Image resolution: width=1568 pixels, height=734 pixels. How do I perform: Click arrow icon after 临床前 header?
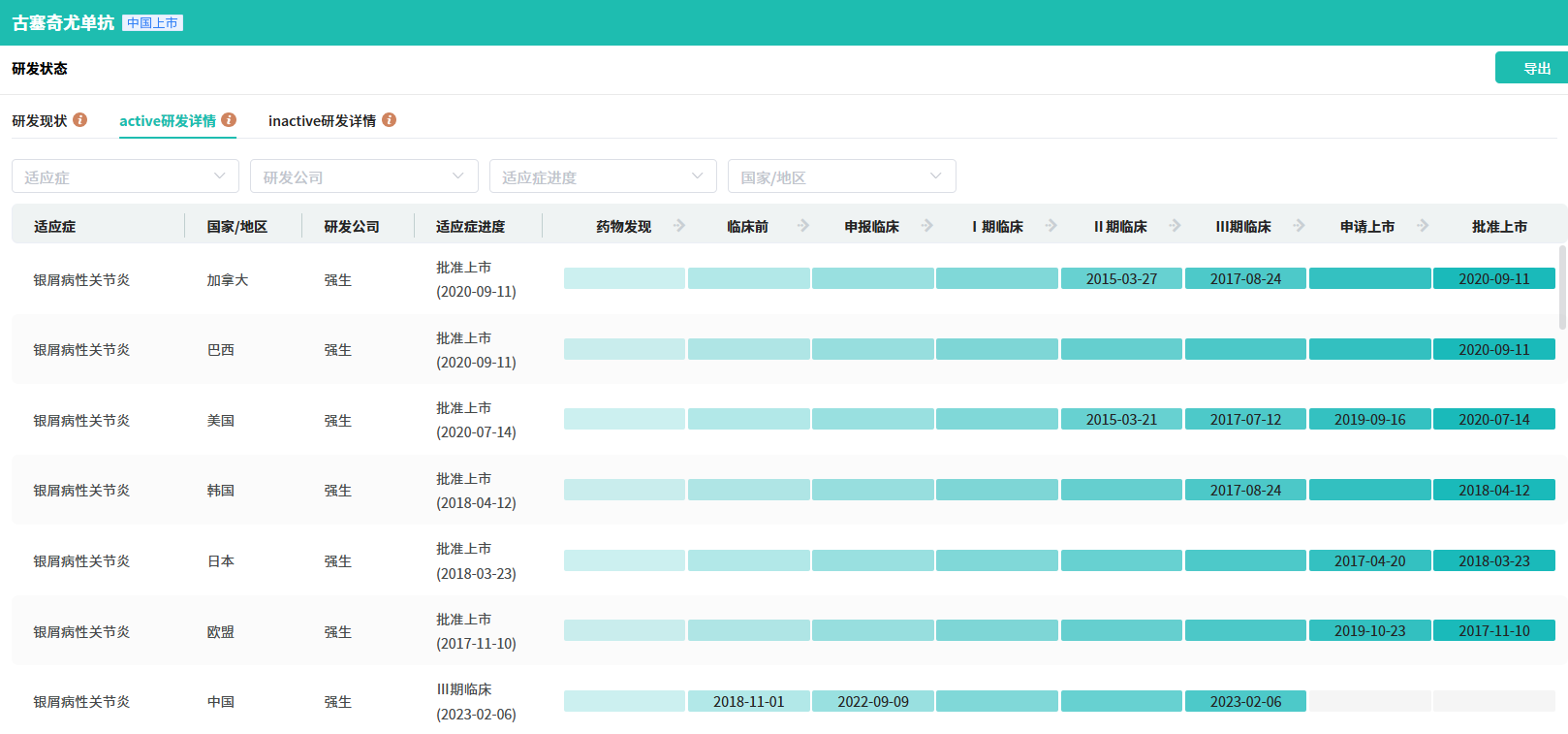[x=803, y=226]
